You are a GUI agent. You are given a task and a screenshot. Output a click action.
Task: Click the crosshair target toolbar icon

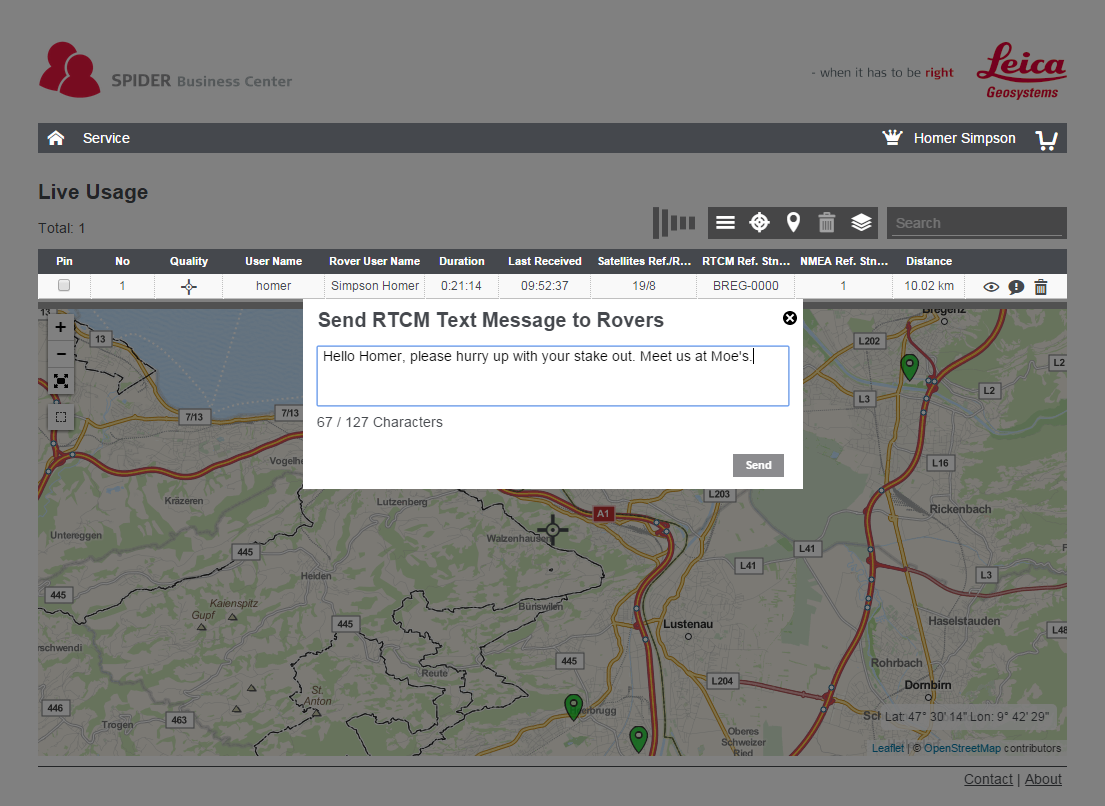pyautogui.click(x=759, y=223)
